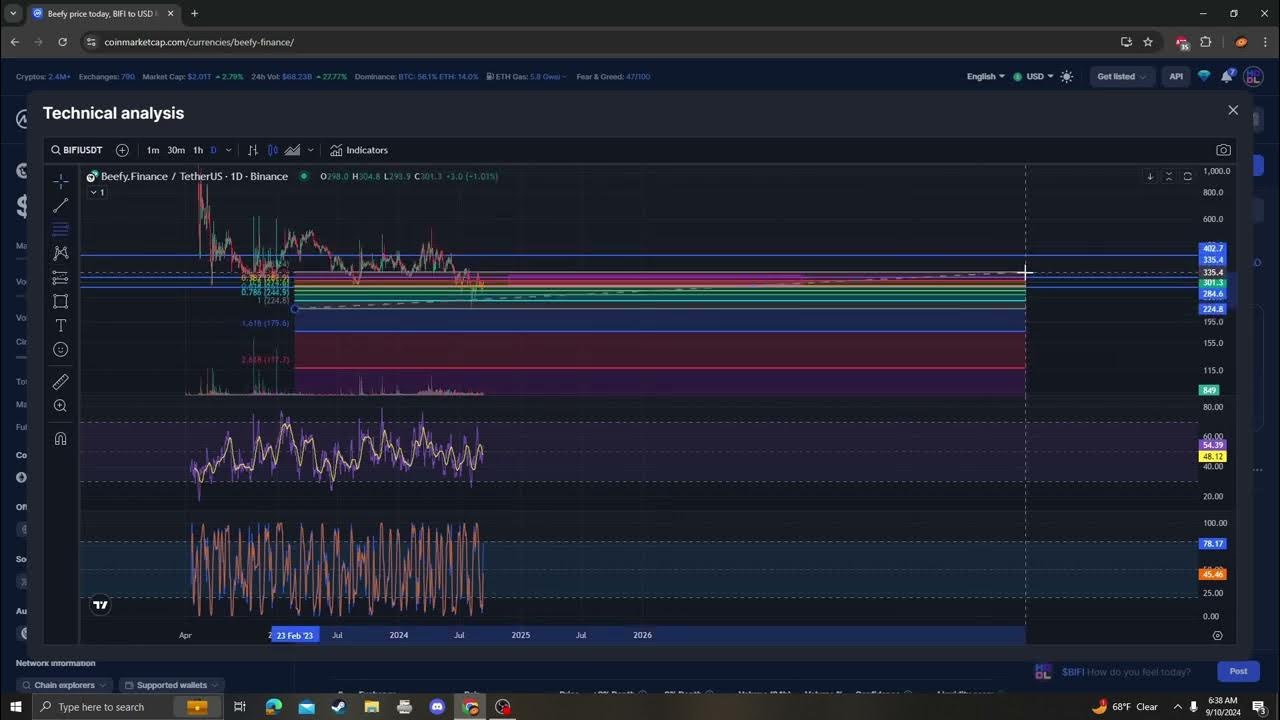The height and width of the screenshot is (720, 1280).
Task: Expand the indicator legend collapse arrow
Action: click(97, 192)
